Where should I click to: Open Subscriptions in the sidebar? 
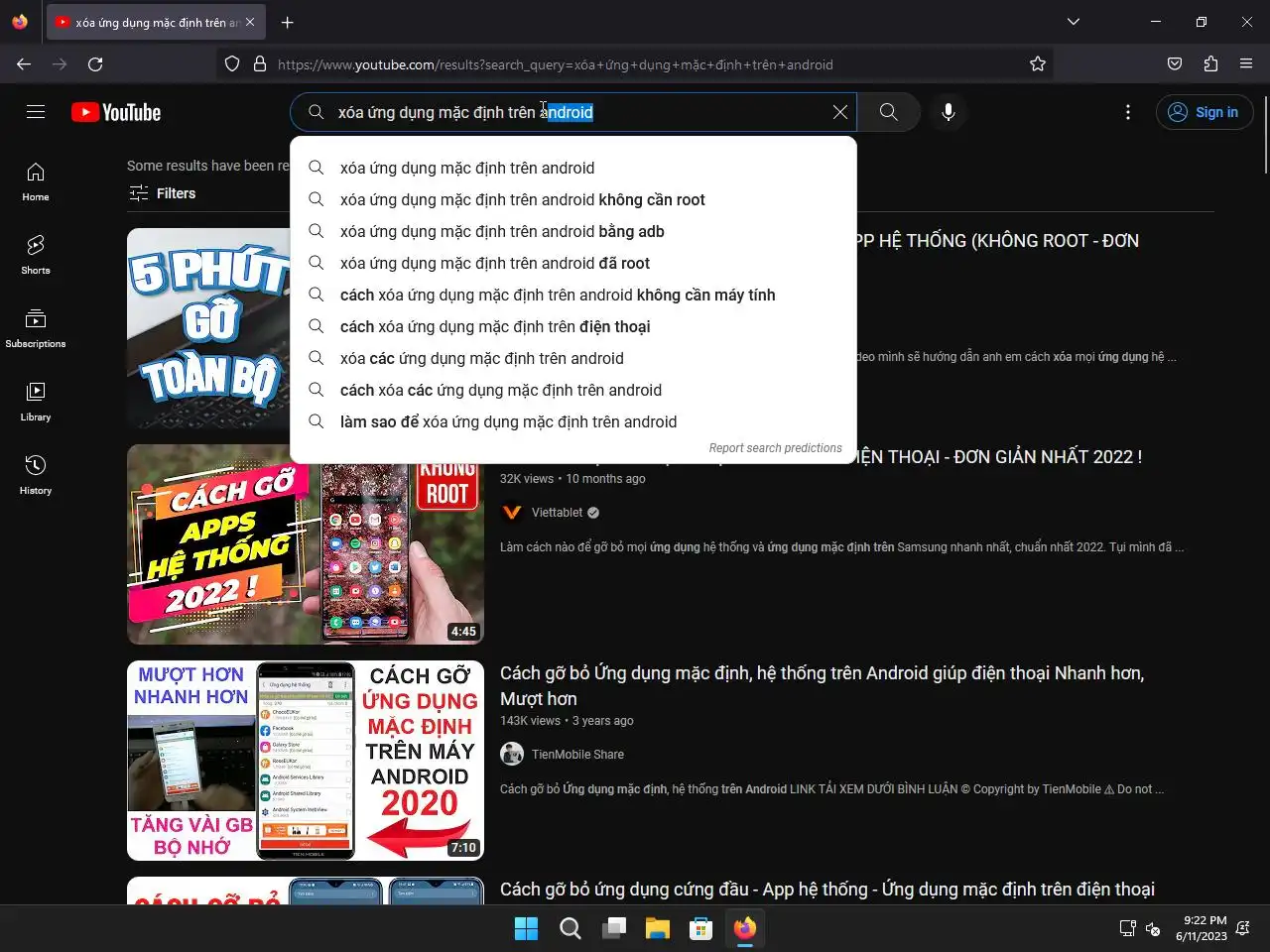point(36,328)
